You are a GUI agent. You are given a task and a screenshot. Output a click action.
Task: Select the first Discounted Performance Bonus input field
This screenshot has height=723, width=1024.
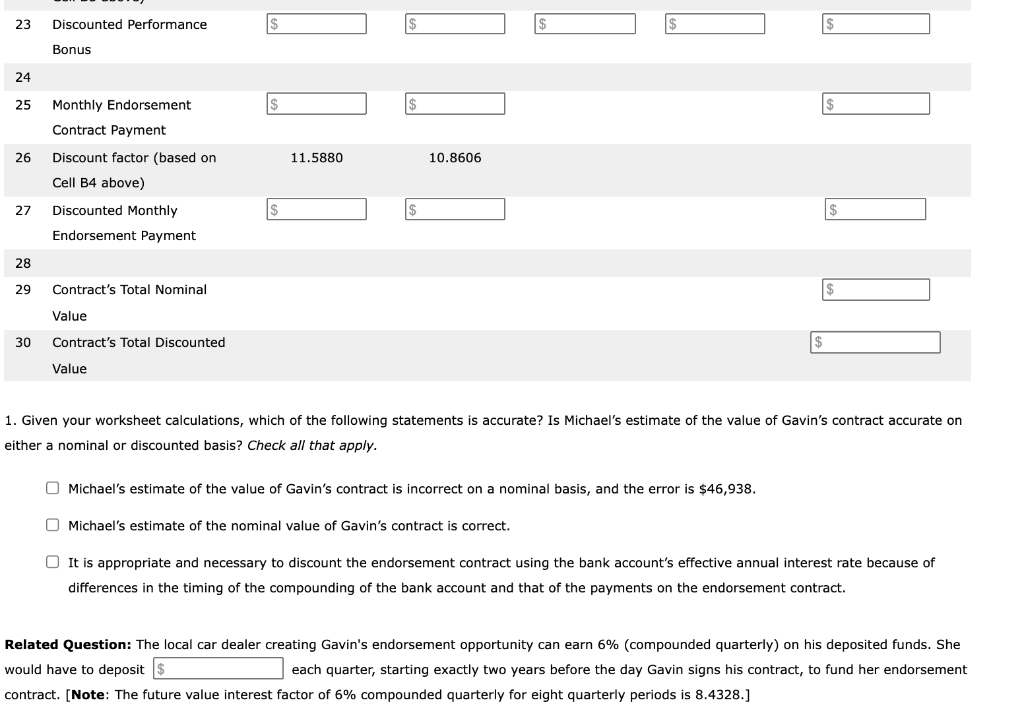[316, 22]
